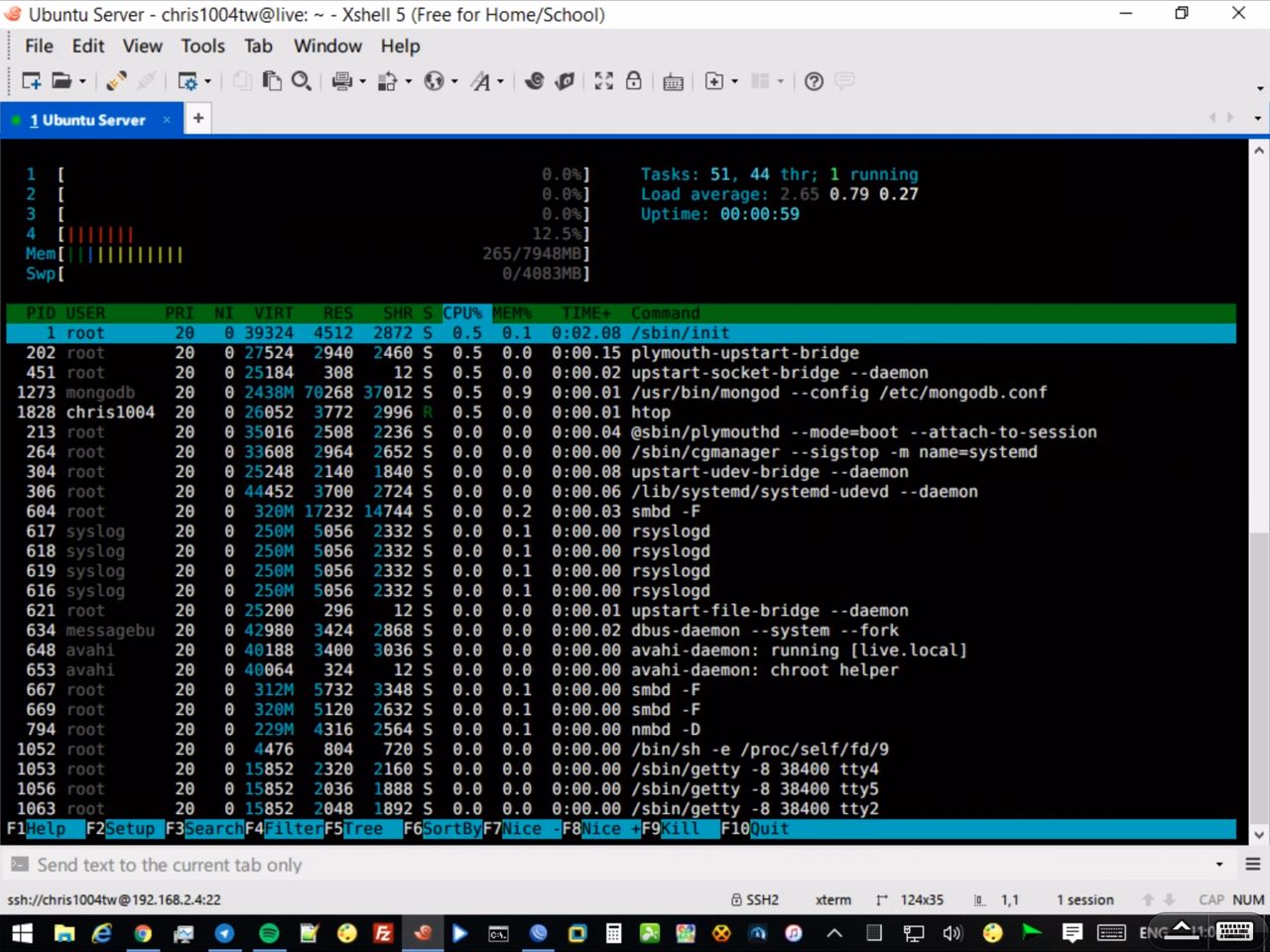Viewport: 1270px width, 952px height.
Task: Click the New Session icon
Action: pos(31,81)
